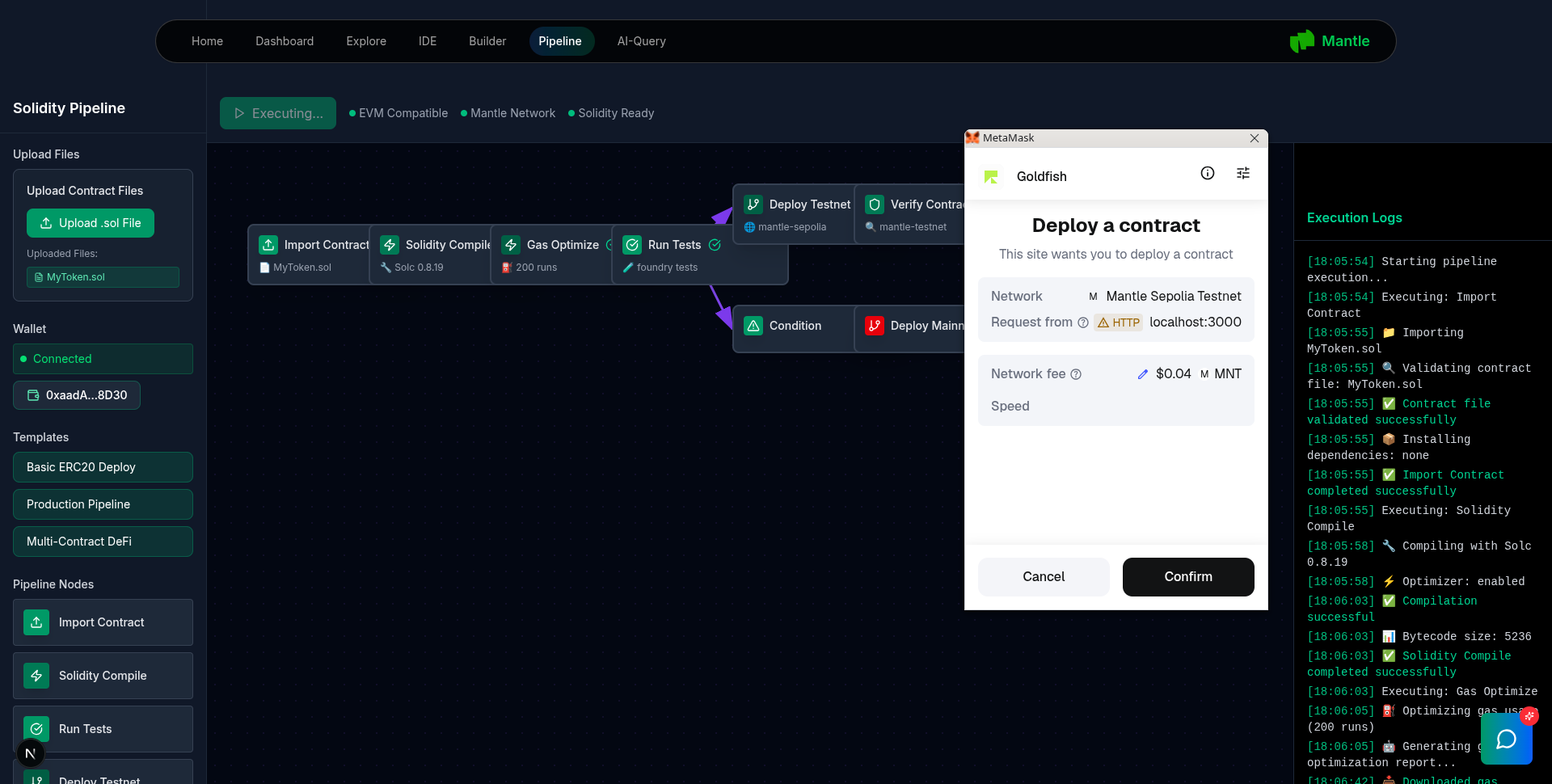Open MetaMask advanced settings sliders icon

[x=1242, y=173]
